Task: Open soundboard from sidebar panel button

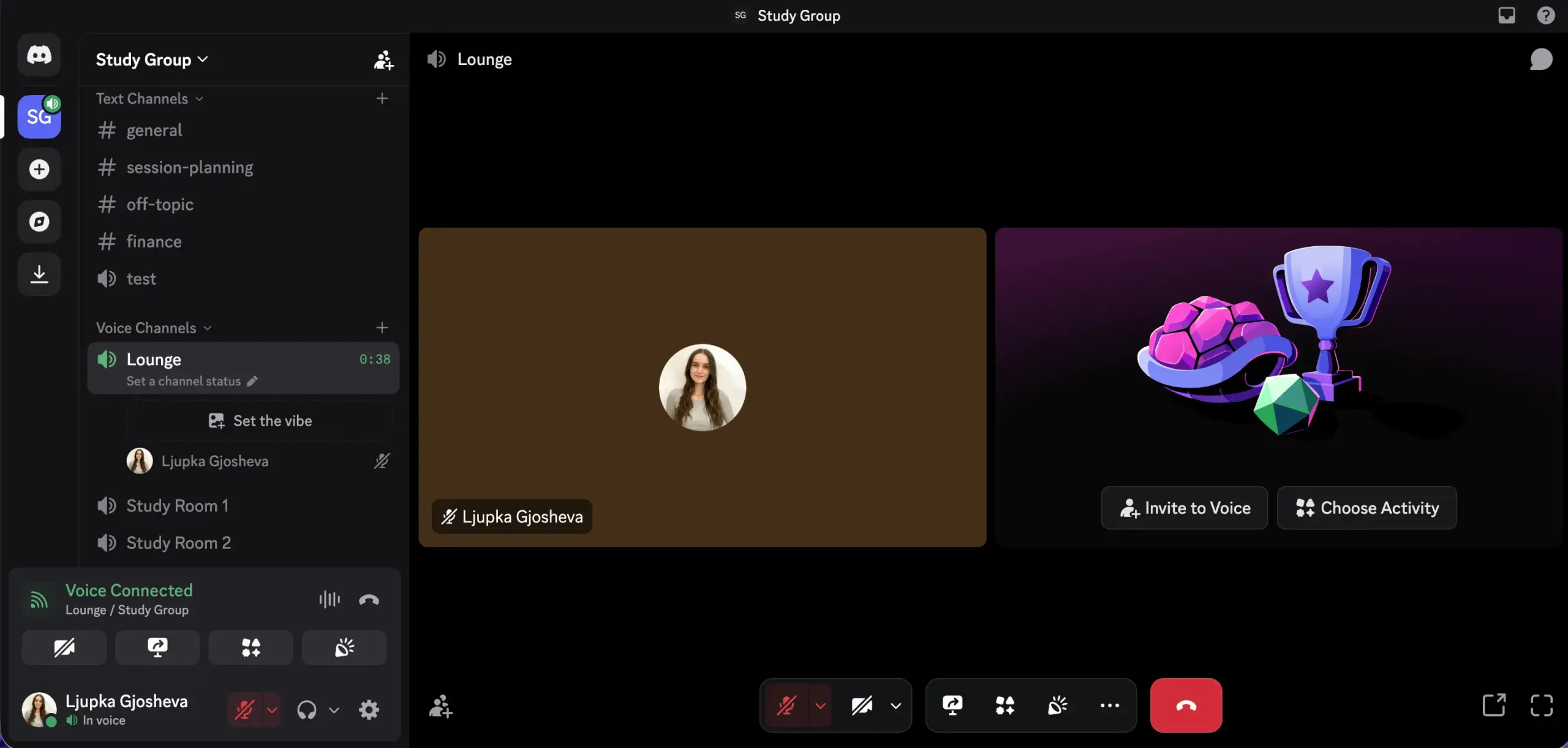Action: [344, 648]
